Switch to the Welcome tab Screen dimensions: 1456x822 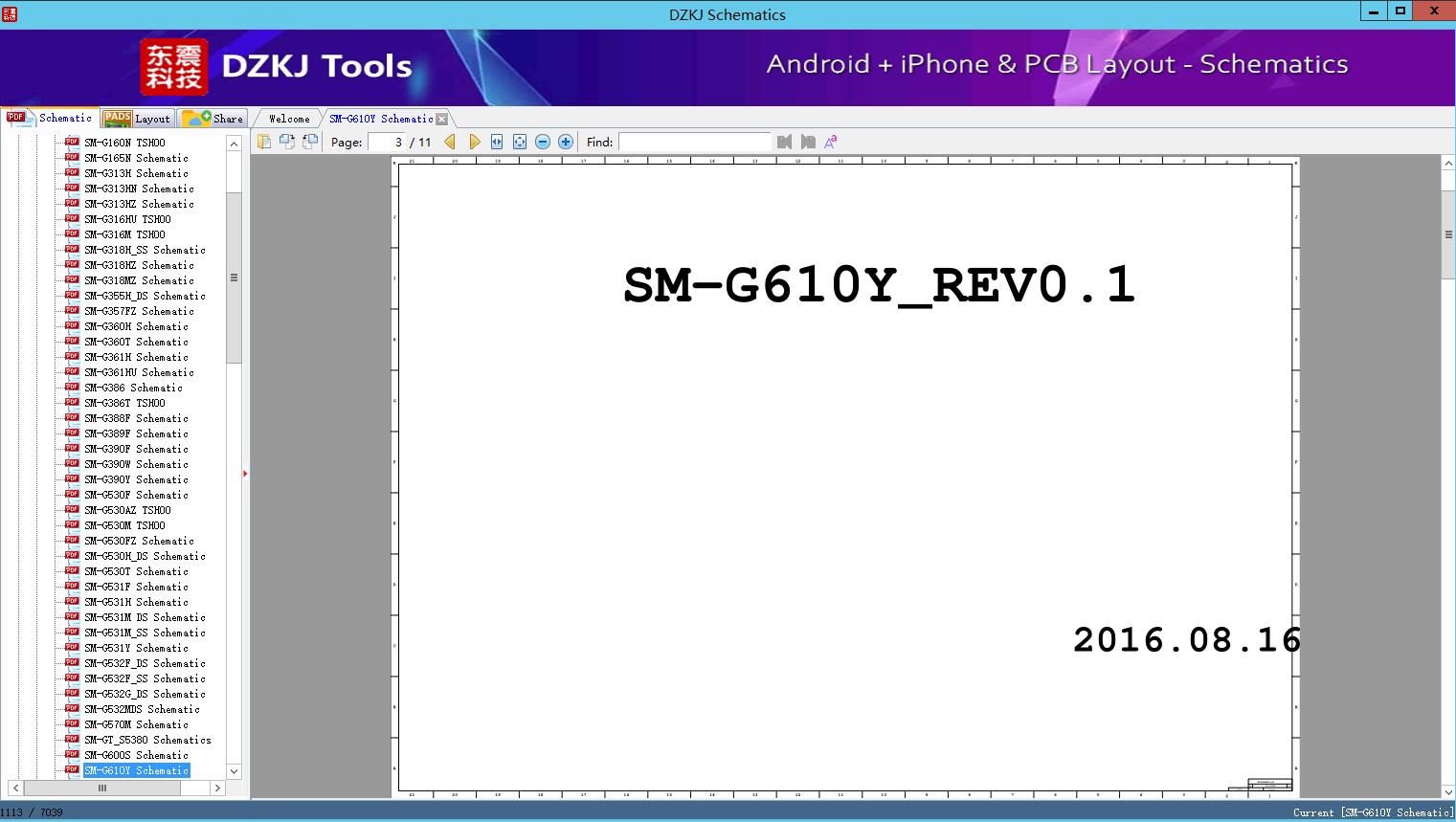point(289,119)
